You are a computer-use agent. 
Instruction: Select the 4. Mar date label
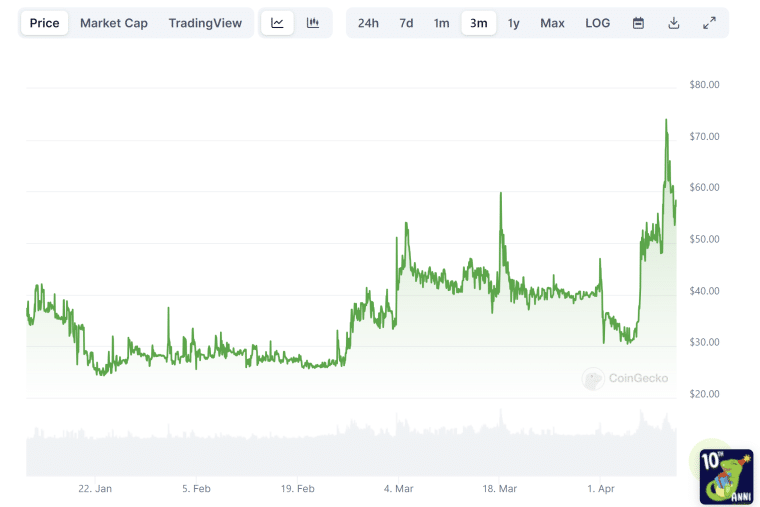point(398,489)
